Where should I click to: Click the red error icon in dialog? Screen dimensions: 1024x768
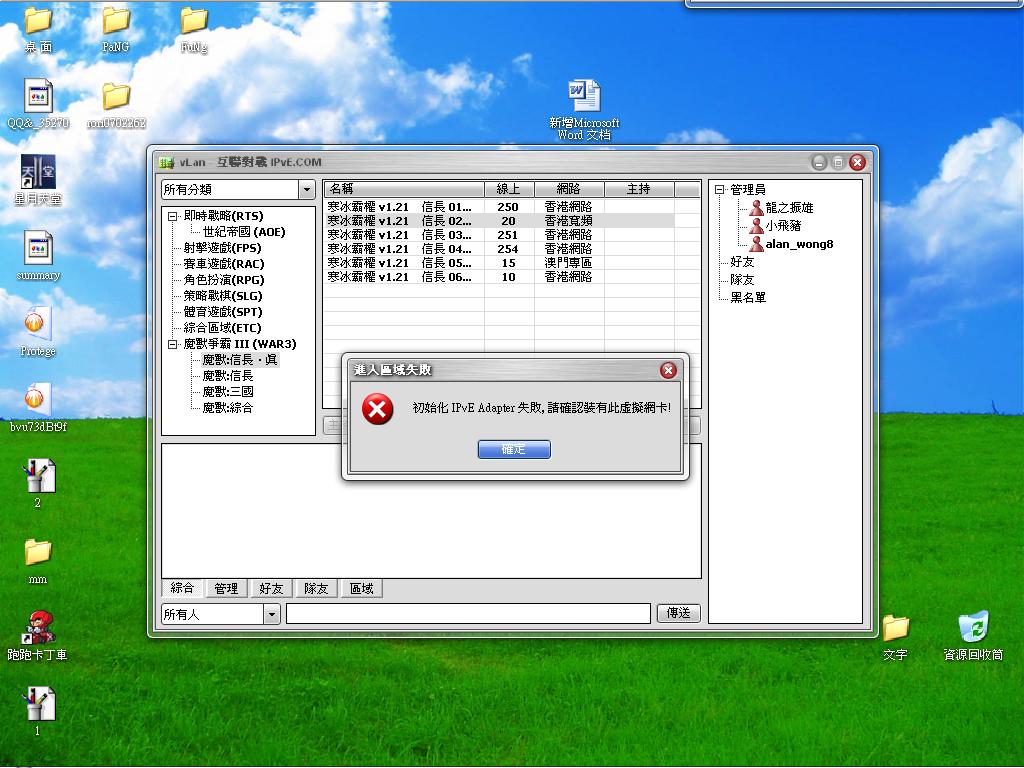click(x=377, y=409)
